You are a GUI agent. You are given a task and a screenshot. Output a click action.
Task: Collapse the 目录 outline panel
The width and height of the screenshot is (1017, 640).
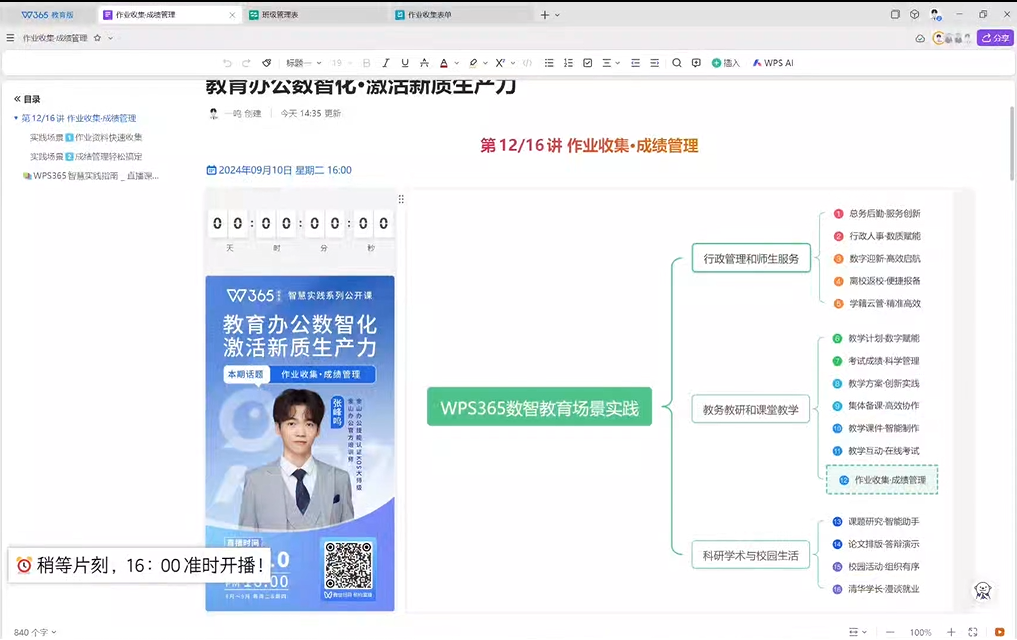(18, 99)
